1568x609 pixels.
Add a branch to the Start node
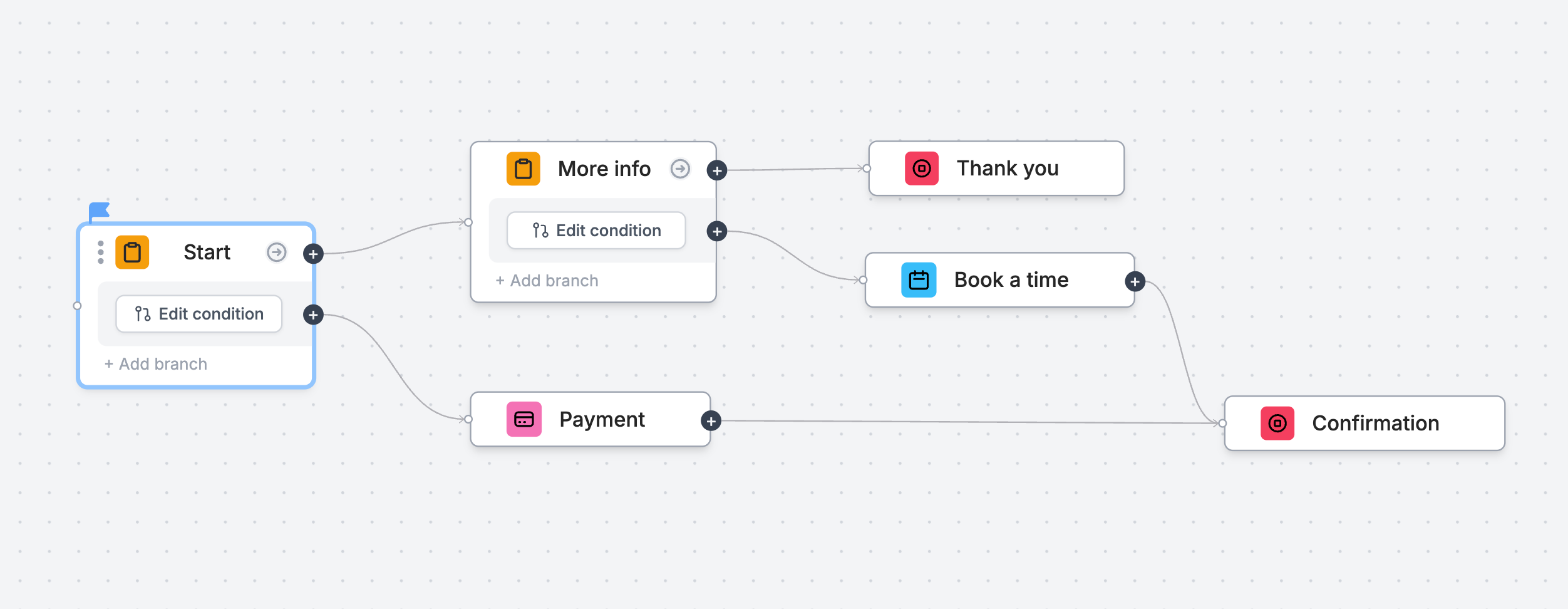pyautogui.click(x=156, y=364)
